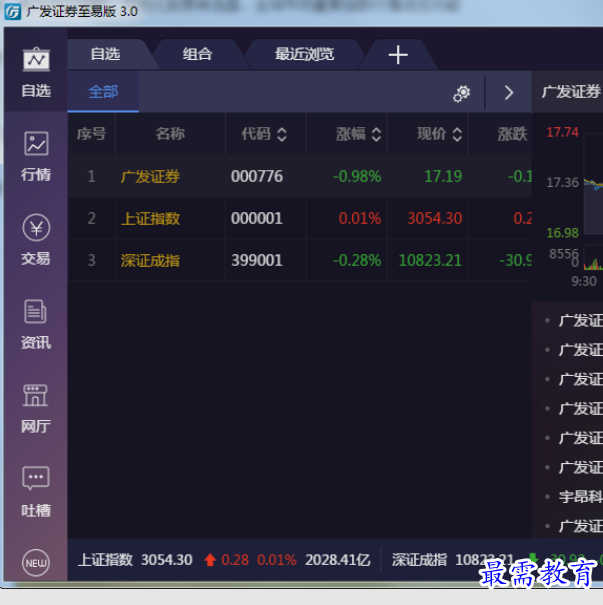Image resolution: width=603 pixels, height=605 pixels.
Task: Click the 3054.30 price in table
Action: [435, 219]
